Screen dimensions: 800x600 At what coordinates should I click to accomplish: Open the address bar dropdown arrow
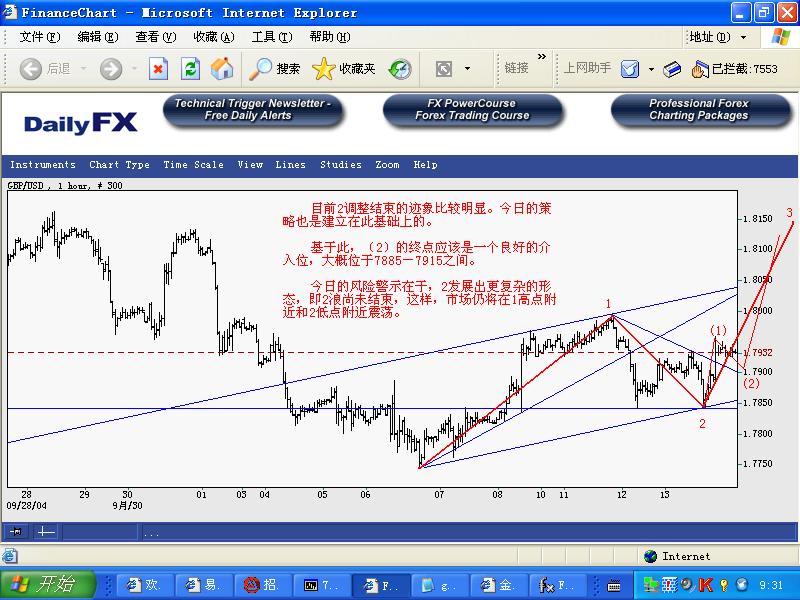[x=743, y=37]
